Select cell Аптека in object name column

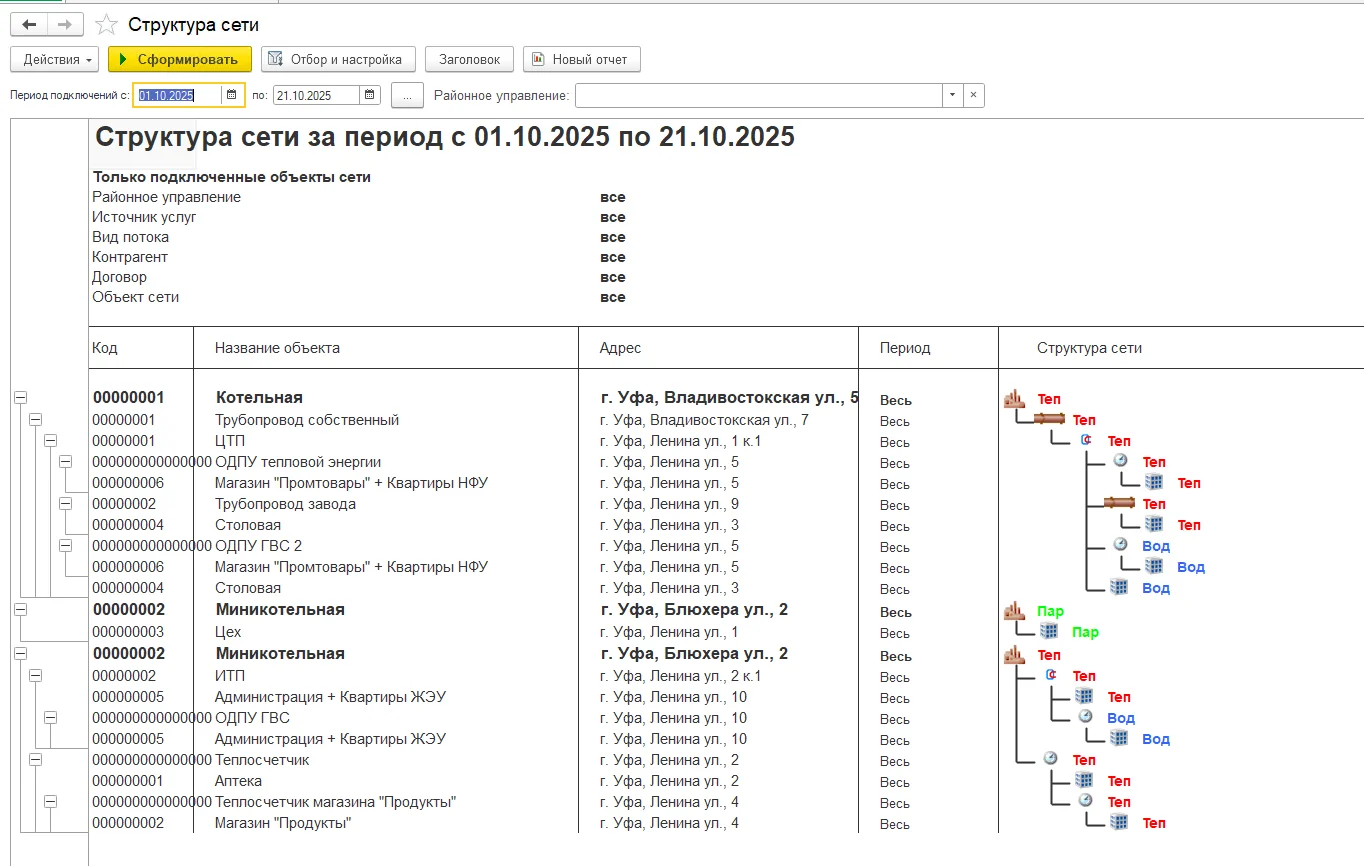238,781
